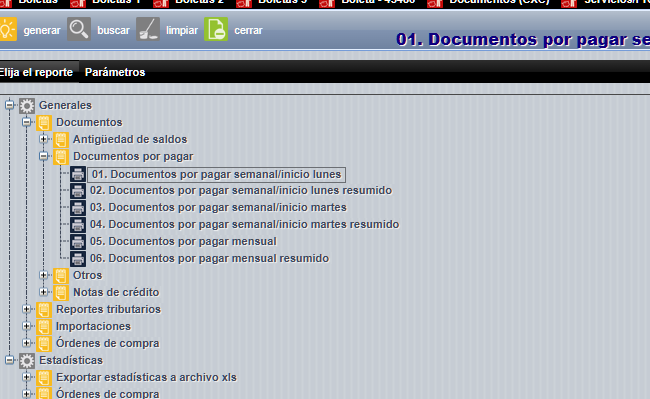Click printer icon of report 05 mensual

click(78, 242)
